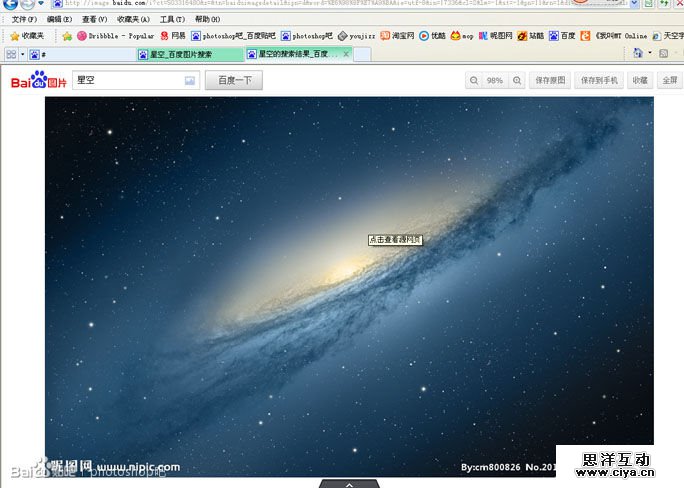Open the 收藏夹 favorites star button
This screenshot has height=488, width=684.
(x=27, y=36)
